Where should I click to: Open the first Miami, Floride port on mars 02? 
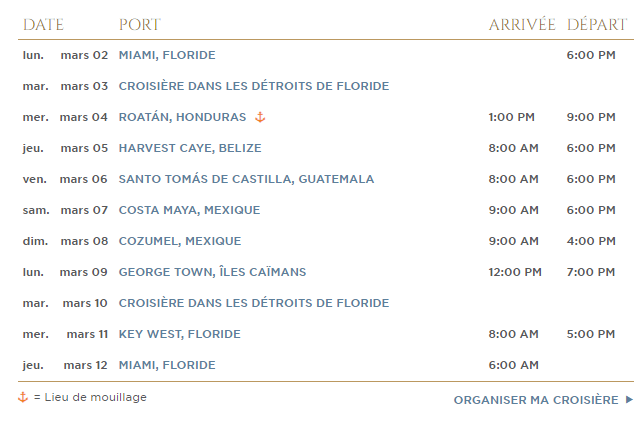(167, 55)
